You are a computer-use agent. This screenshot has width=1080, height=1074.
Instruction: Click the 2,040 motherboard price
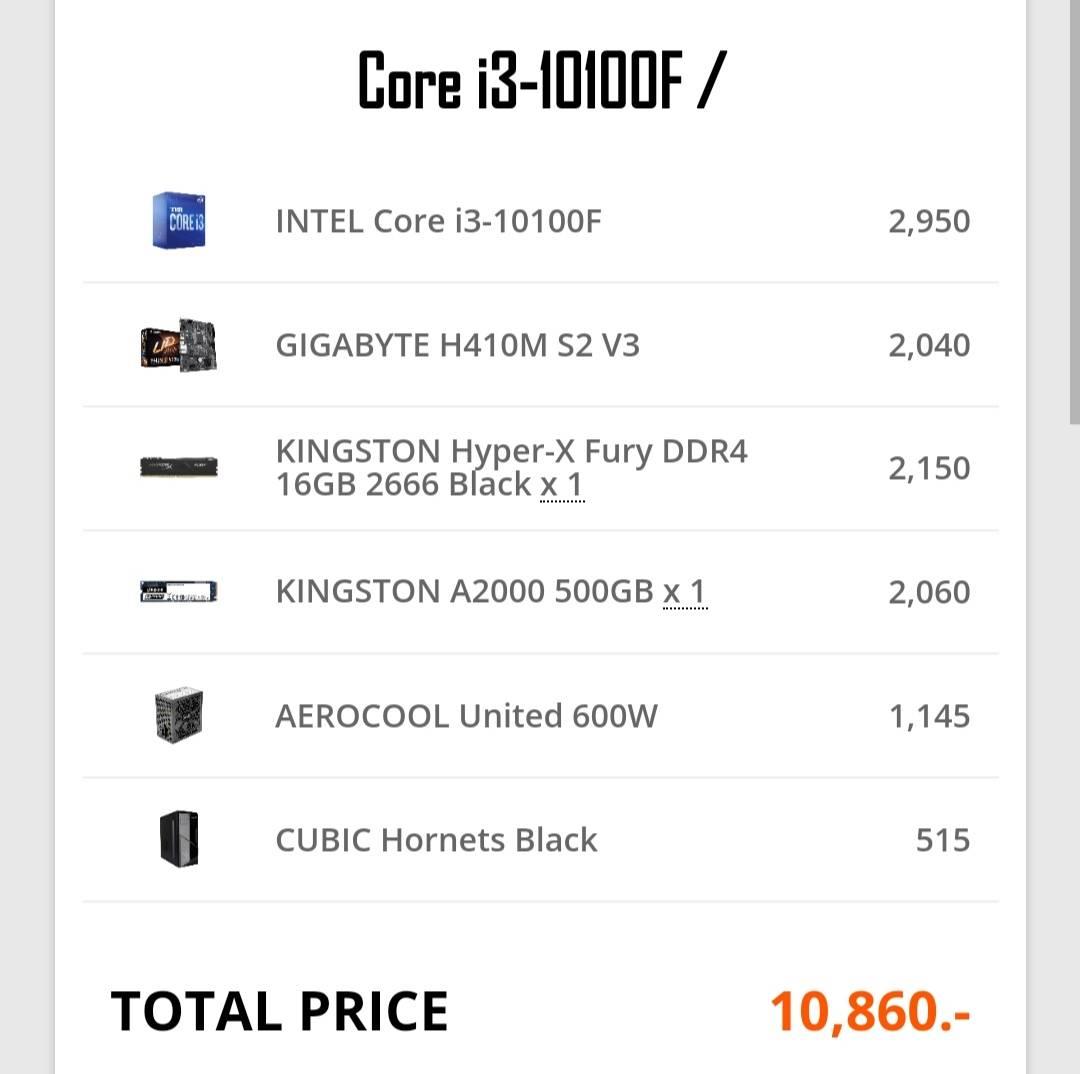929,345
